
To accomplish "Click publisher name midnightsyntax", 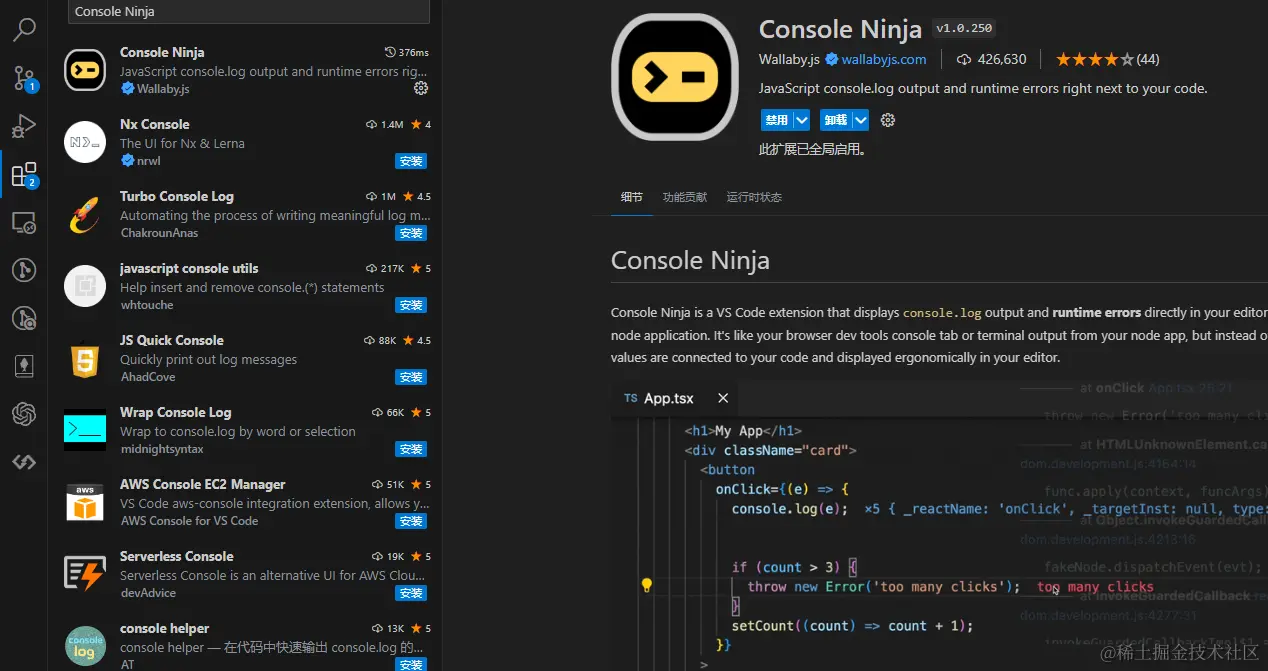I will click(163, 449).
